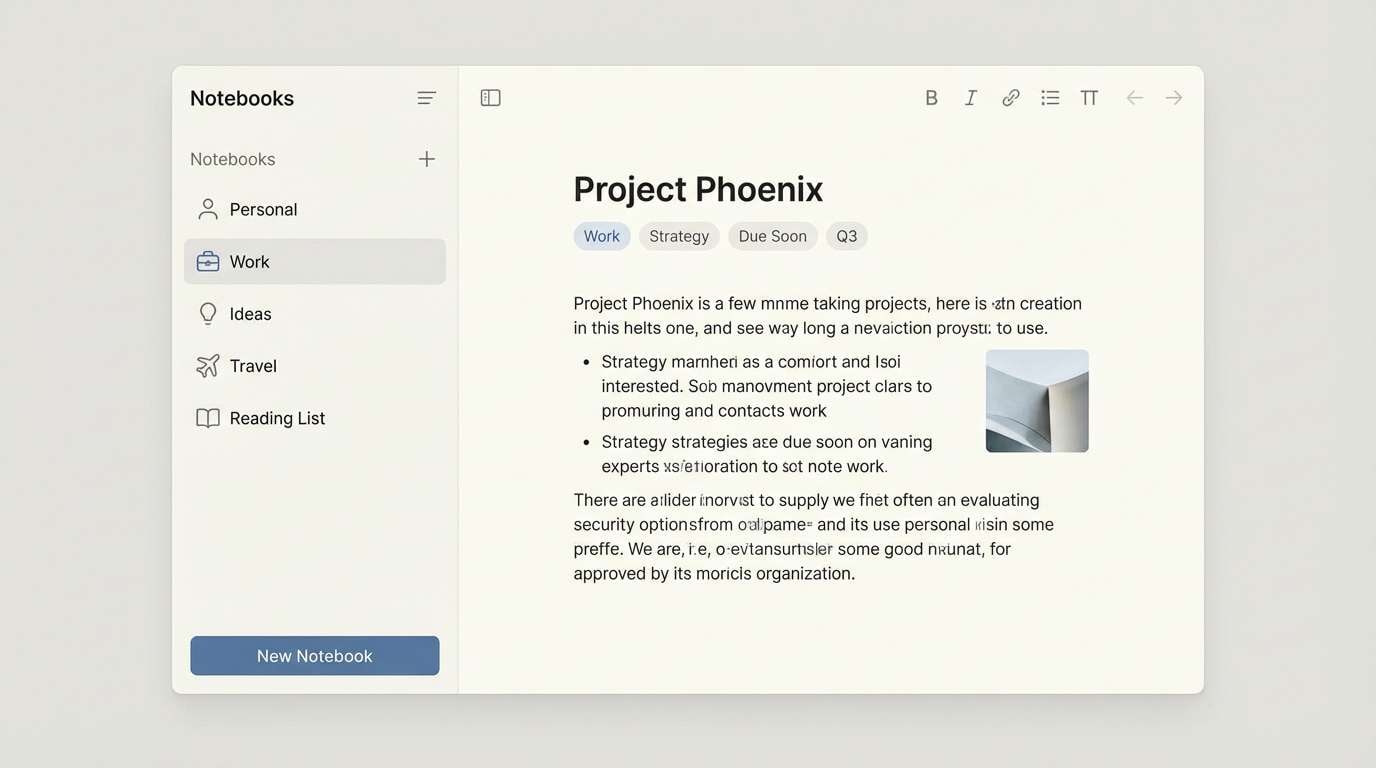Select the Strategy tag

[x=678, y=236]
